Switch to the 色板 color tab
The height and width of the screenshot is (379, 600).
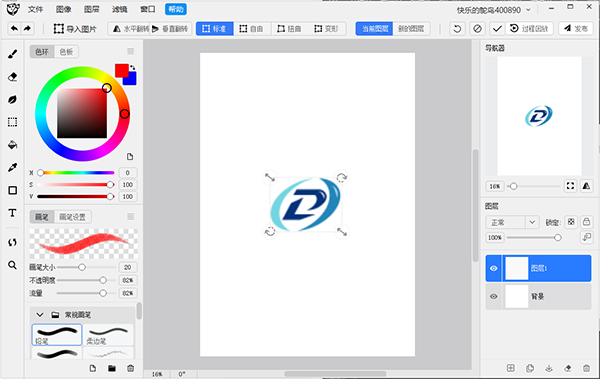pos(66,52)
